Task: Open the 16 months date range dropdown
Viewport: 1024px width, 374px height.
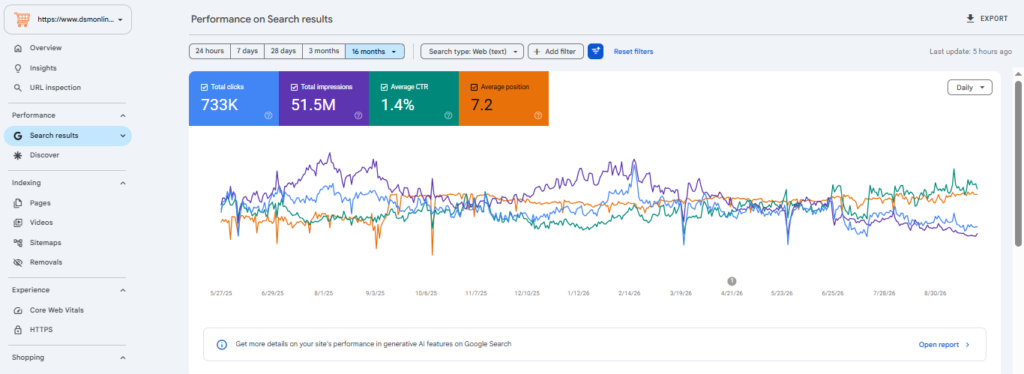Action: click(x=375, y=52)
